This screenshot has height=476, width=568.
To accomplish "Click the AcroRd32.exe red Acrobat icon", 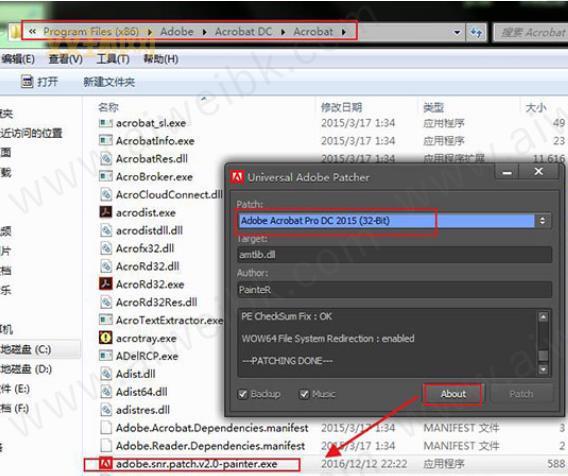I will click(106, 284).
